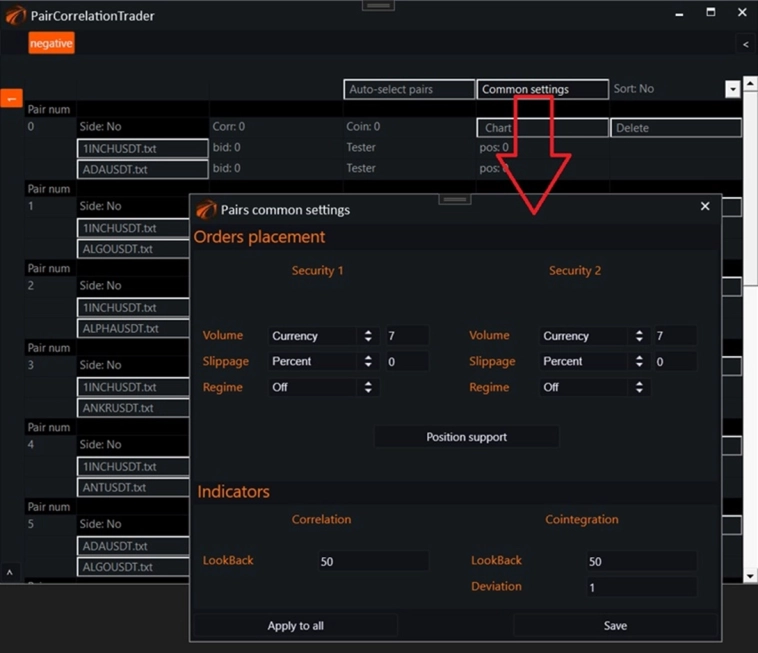Delete pair number 0
This screenshot has width=758, height=653.
[x=676, y=128]
